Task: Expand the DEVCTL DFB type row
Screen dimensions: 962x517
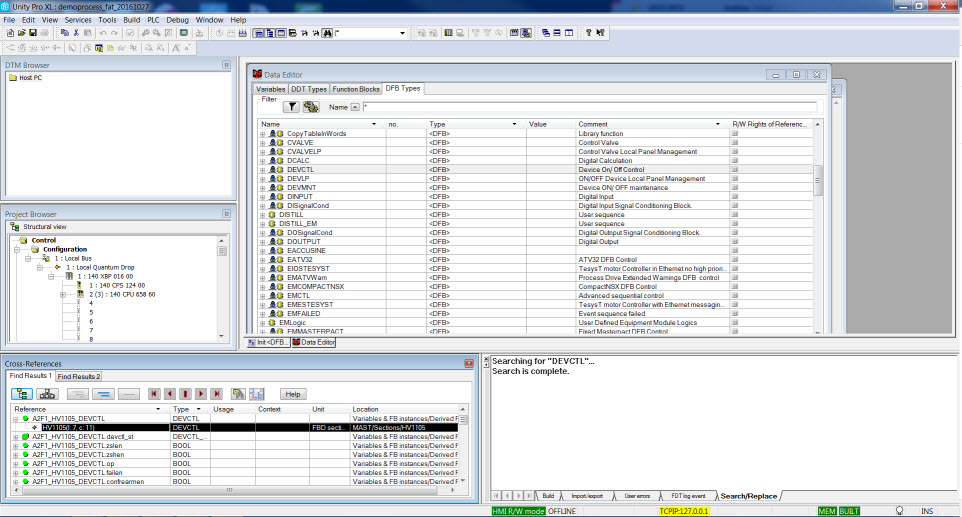Action: [263, 170]
